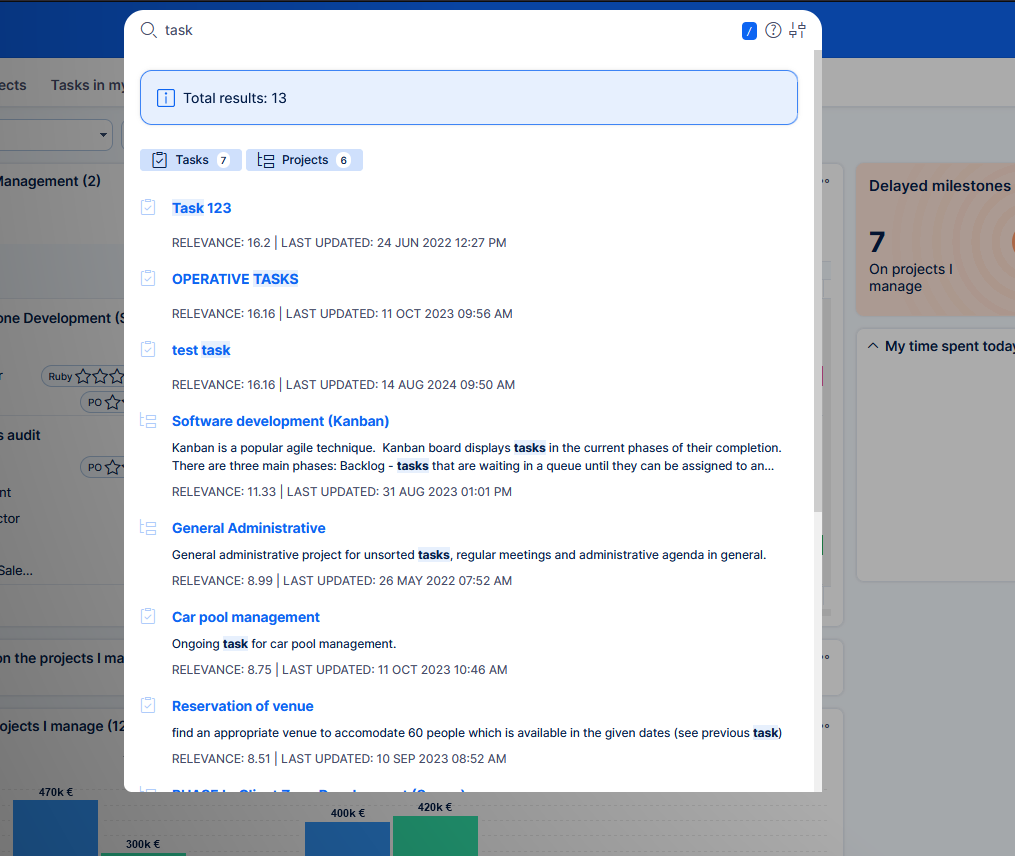
Task: Open the Software development (Kanban) project link
Action: click(280, 421)
